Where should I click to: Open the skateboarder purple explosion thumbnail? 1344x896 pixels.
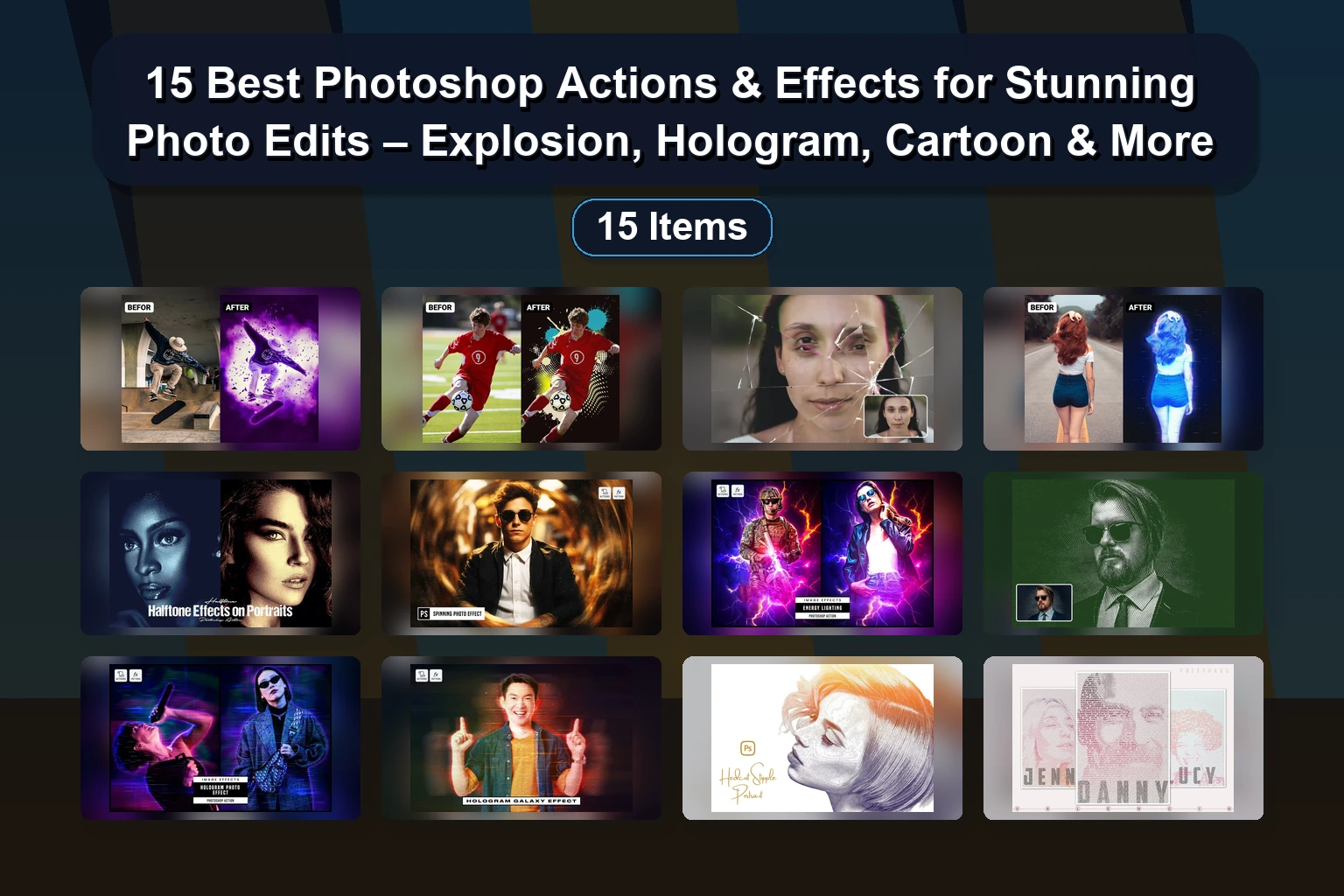(220, 368)
